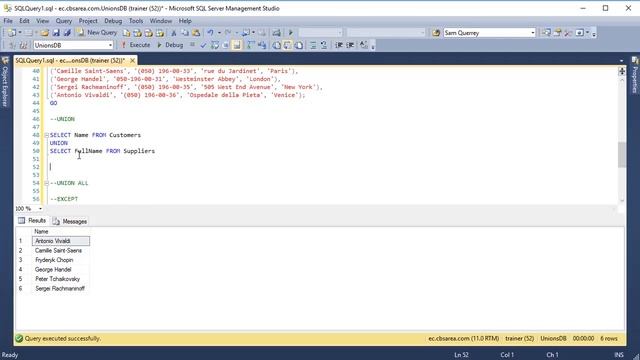Open the Tools menu
Viewport: 640px width, 360px height.
(136, 21)
